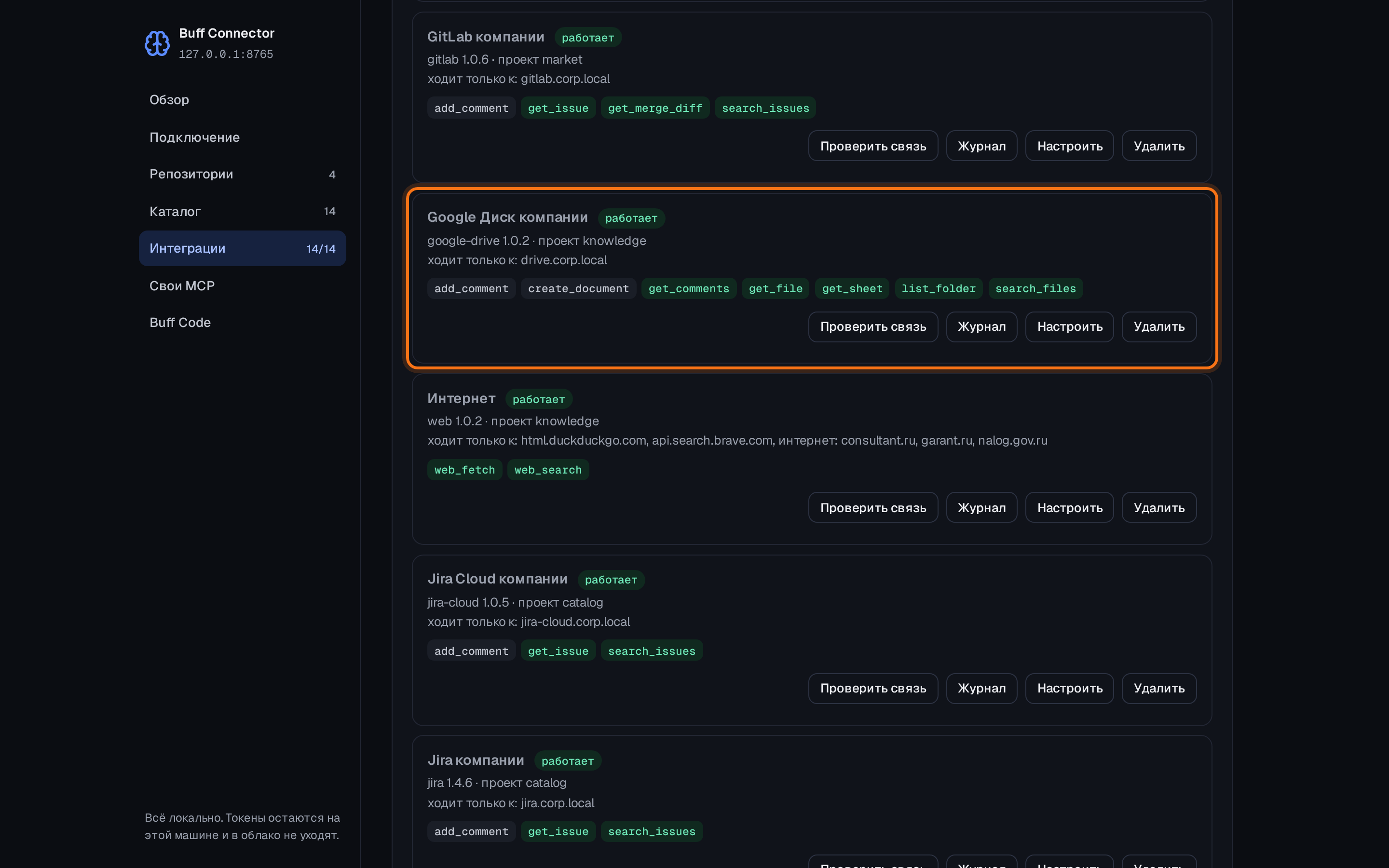Image resolution: width=1389 pixels, height=868 pixels.
Task: Click Удалить on Jira Cloud компании card
Action: click(x=1159, y=688)
